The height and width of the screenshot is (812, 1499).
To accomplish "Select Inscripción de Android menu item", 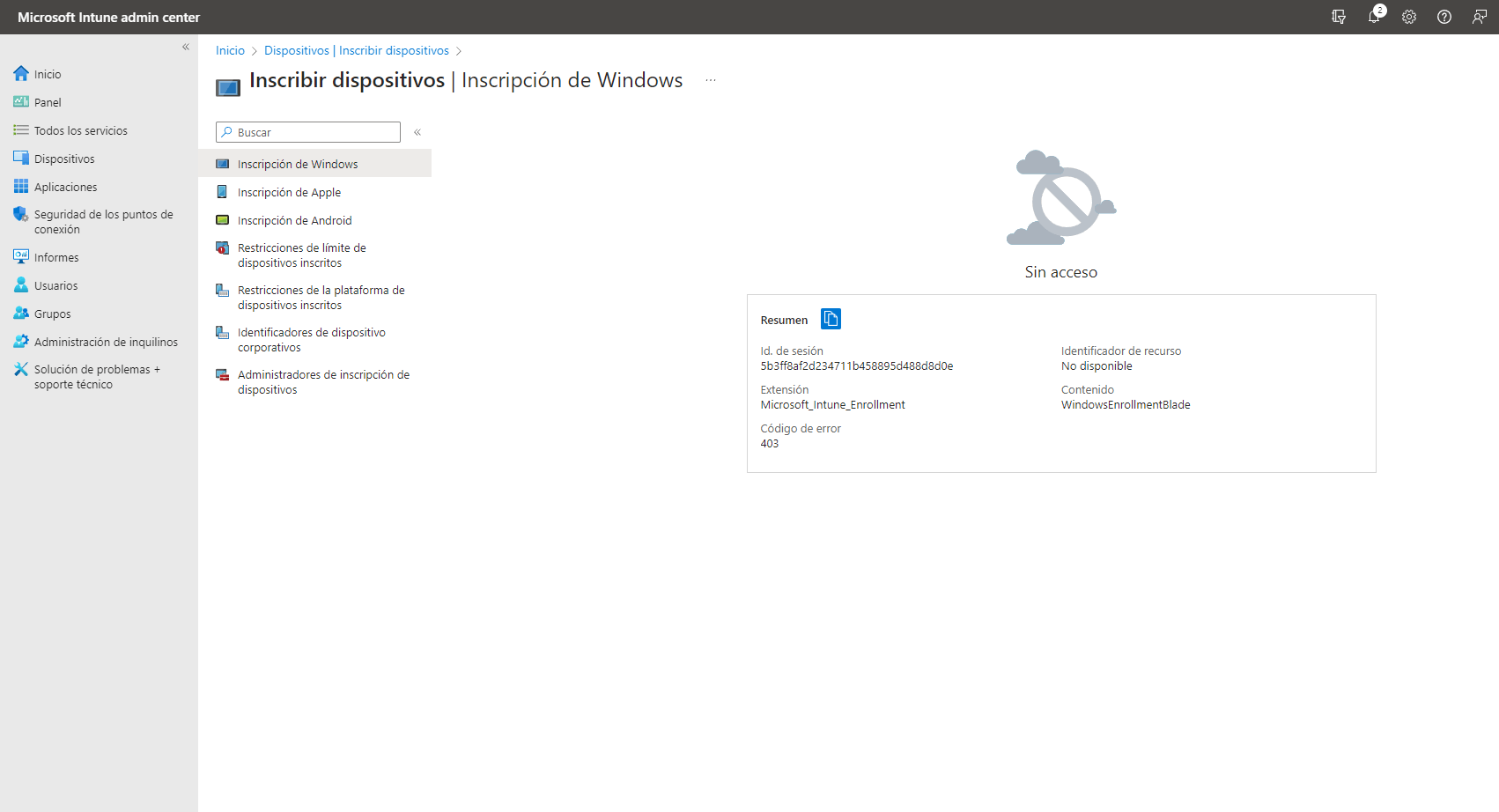I will point(315,220).
